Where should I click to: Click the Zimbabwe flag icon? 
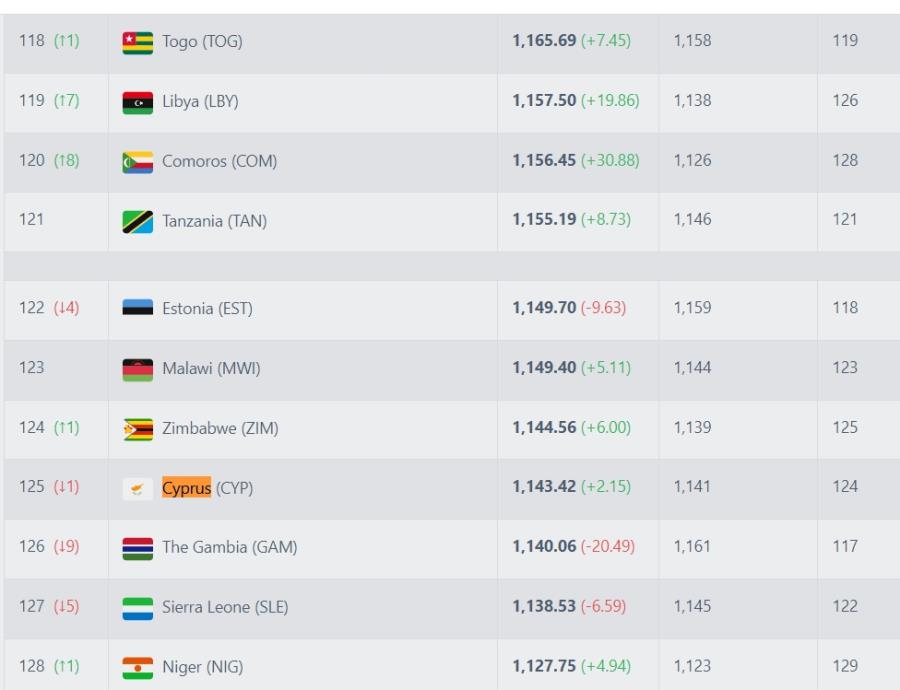tap(138, 430)
